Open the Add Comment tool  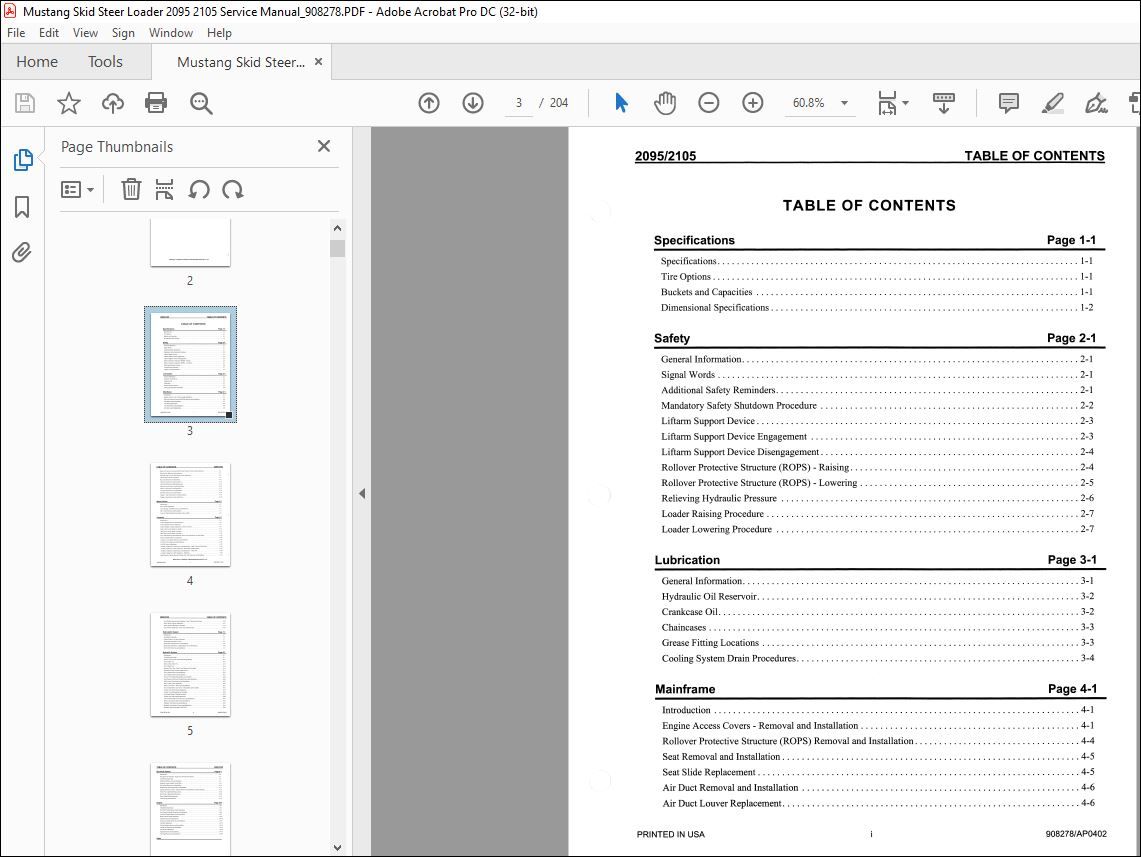1008,102
